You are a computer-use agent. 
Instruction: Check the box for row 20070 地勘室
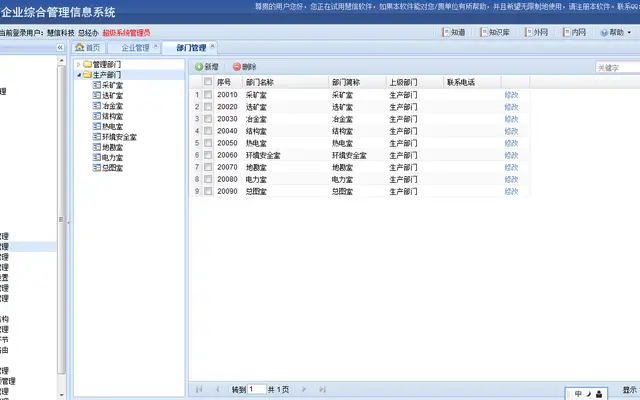(208, 167)
